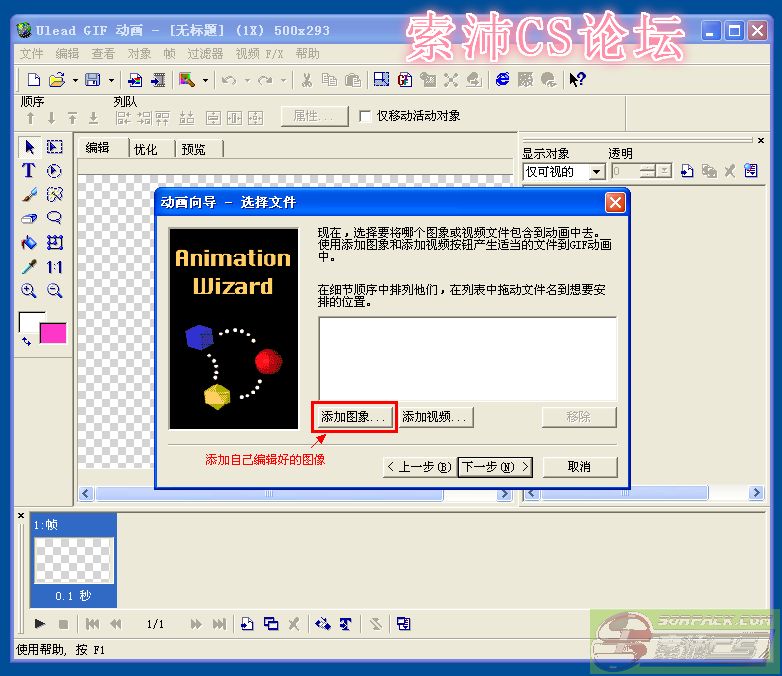
Task: Click the white foreground color swatch
Action: coord(29,322)
